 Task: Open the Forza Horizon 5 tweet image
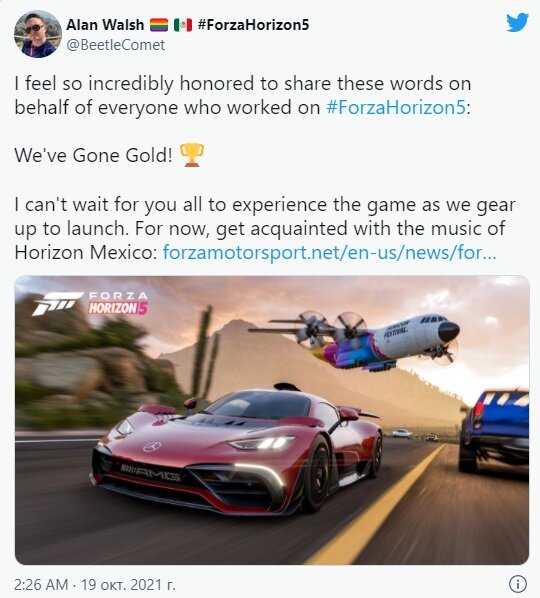pyautogui.click(x=272, y=420)
